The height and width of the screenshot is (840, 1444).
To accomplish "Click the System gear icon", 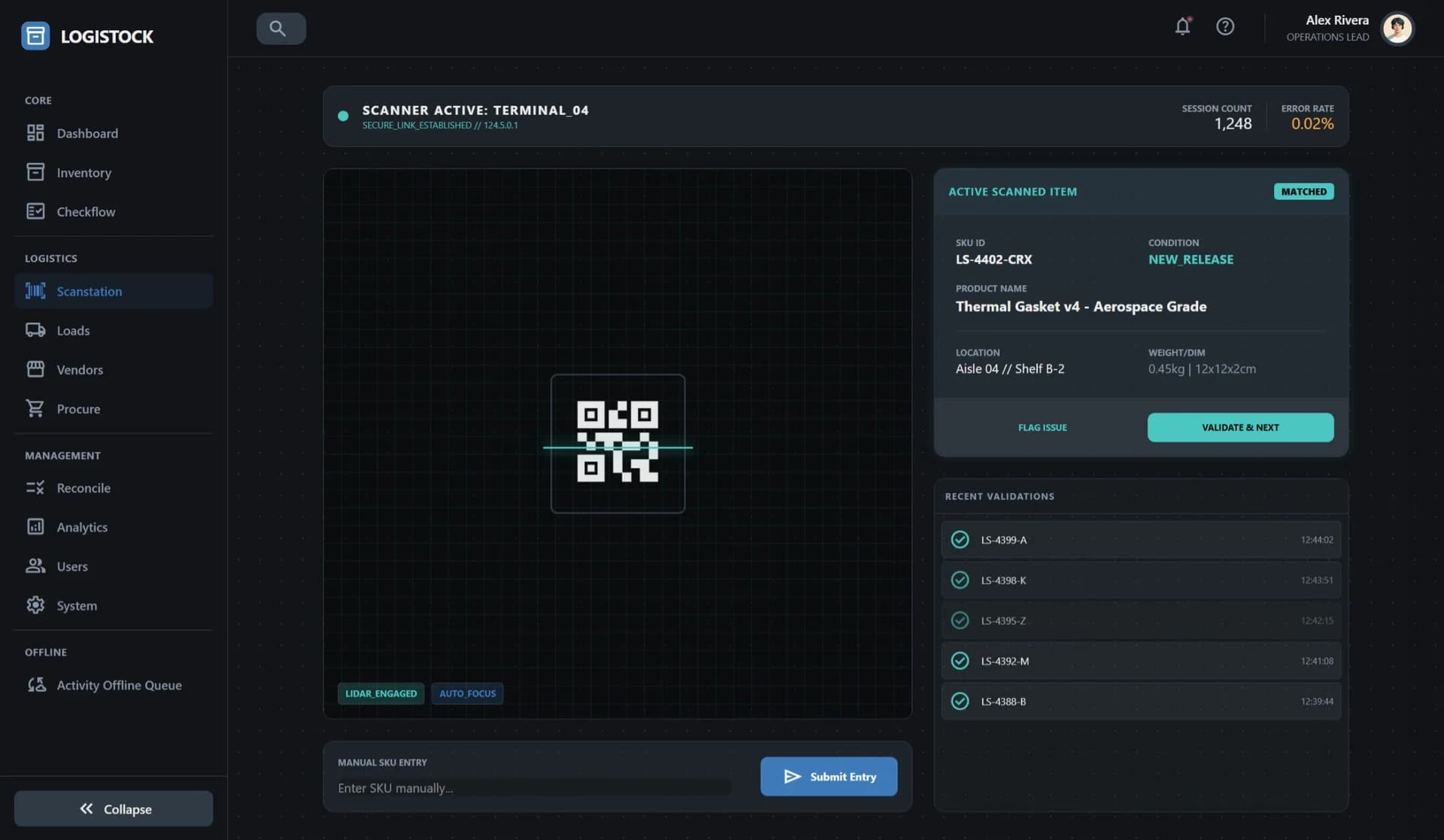I will tap(35, 605).
